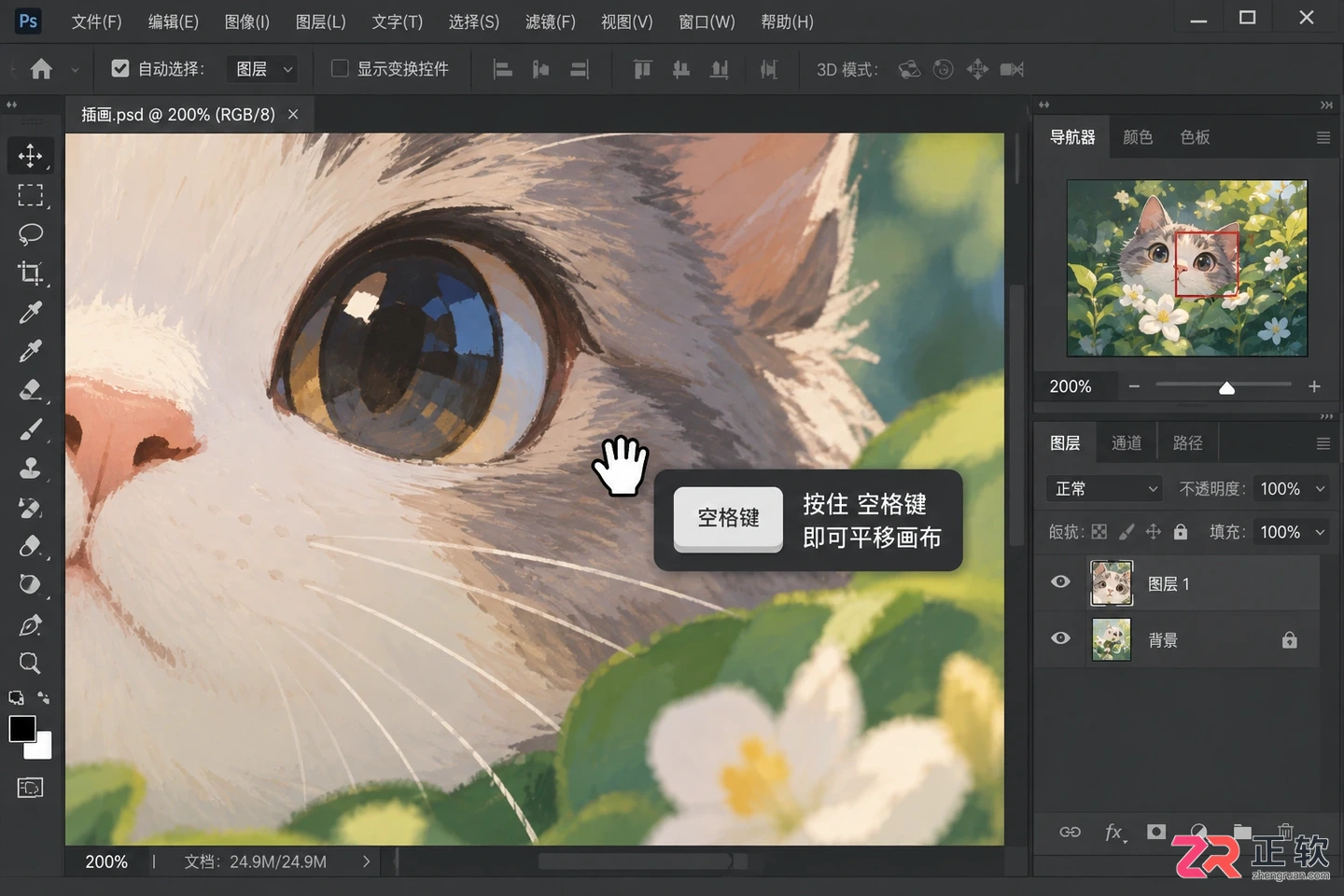The image size is (1344, 896).
Task: Swap foreground and background colors
Action: (x=44, y=697)
